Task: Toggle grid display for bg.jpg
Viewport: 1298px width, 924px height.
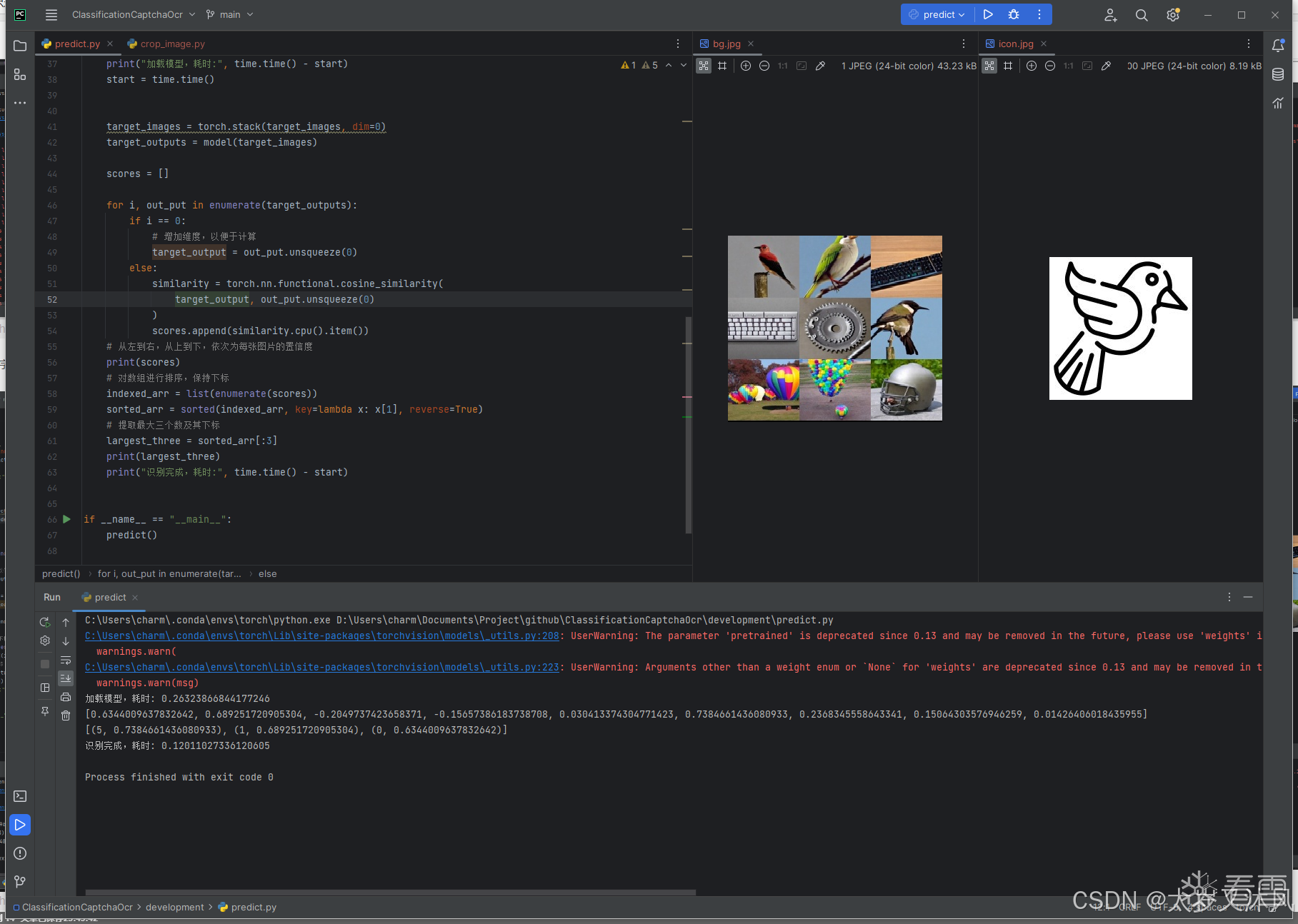Action: click(x=722, y=66)
